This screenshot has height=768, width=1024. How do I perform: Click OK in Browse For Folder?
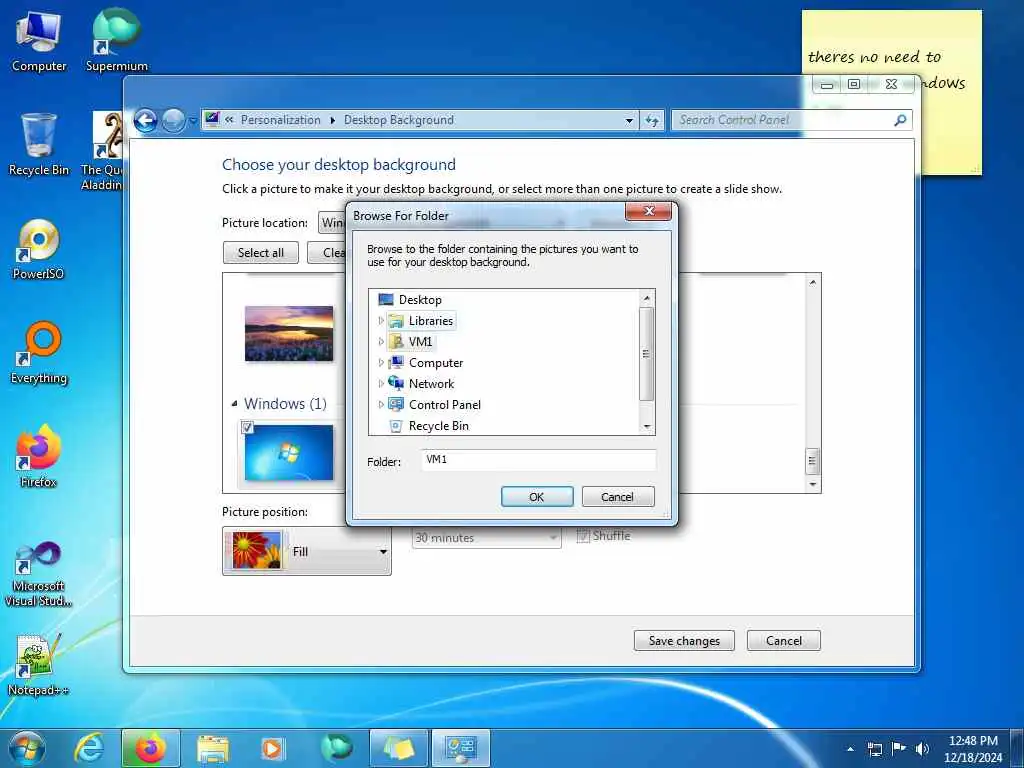tap(537, 496)
